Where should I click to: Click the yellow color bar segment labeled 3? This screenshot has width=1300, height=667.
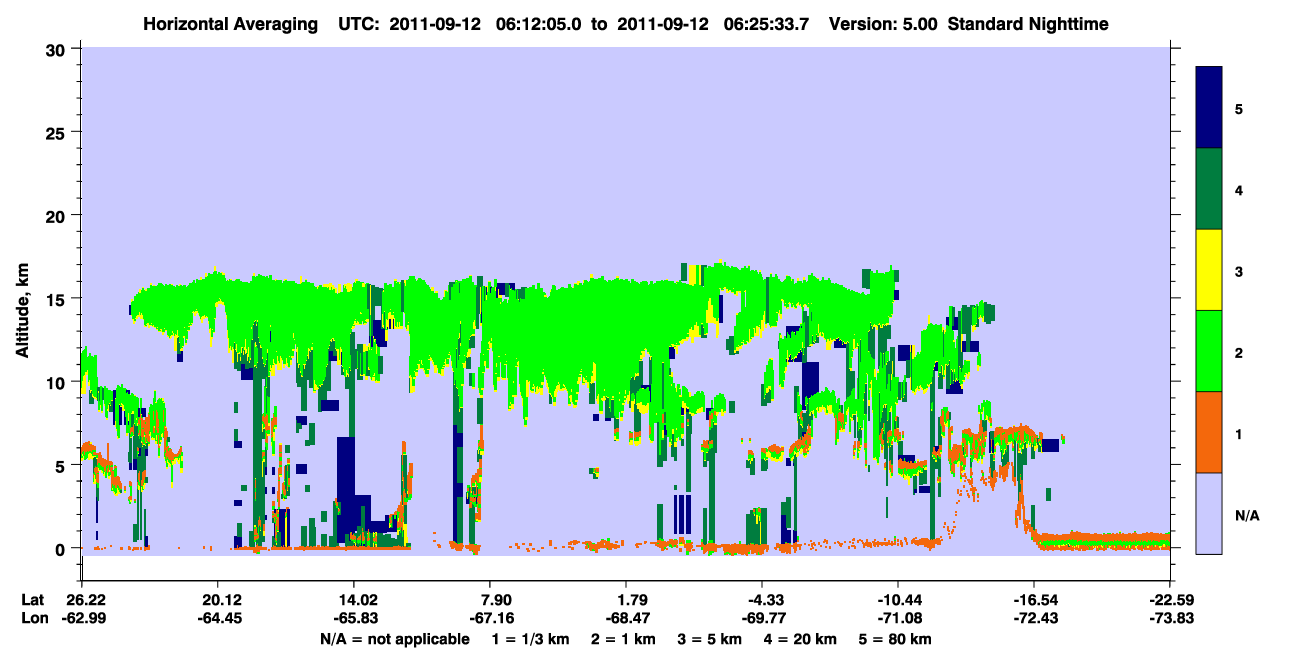1209,270
